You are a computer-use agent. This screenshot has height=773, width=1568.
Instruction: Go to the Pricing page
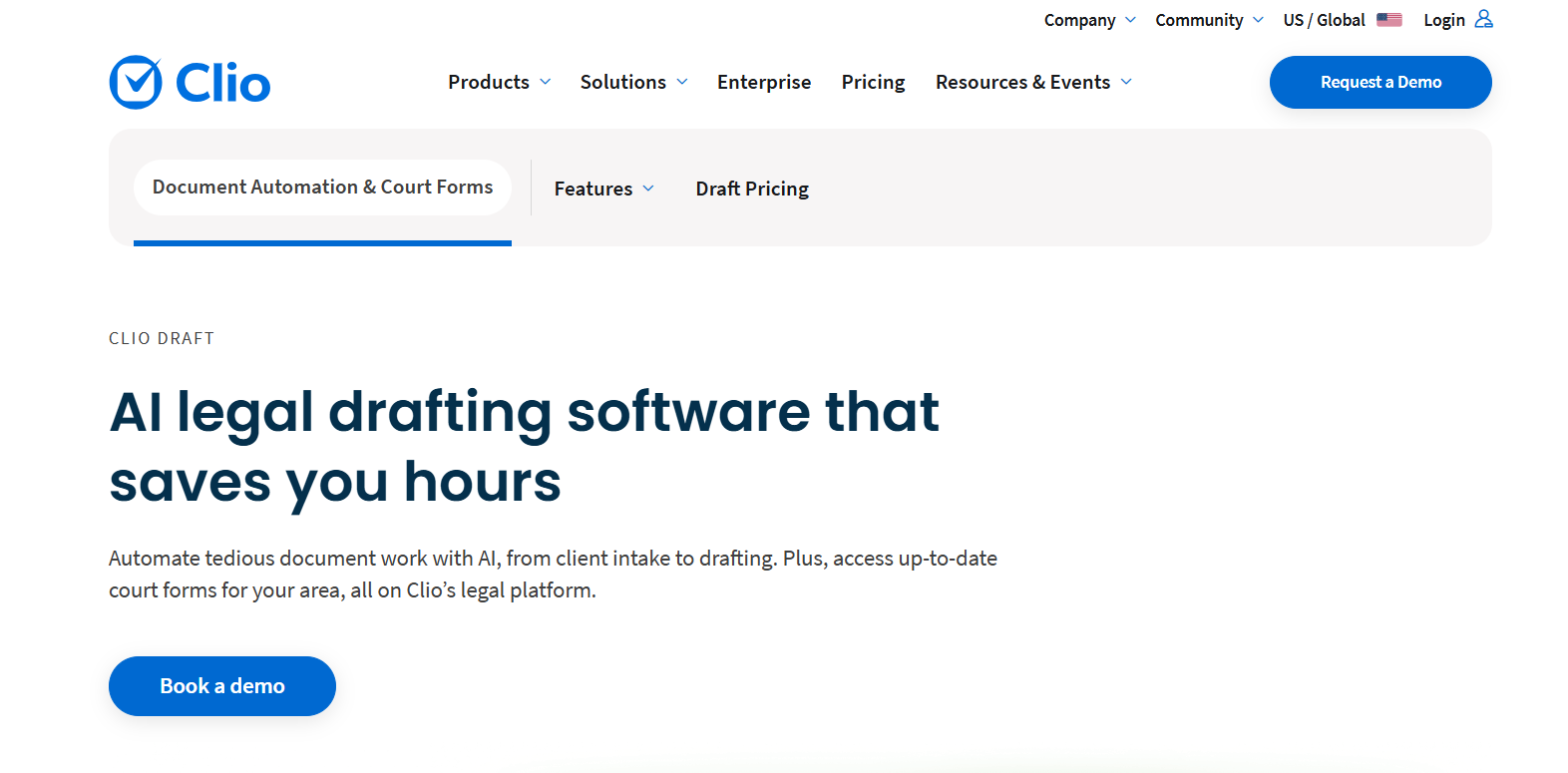coord(873,82)
